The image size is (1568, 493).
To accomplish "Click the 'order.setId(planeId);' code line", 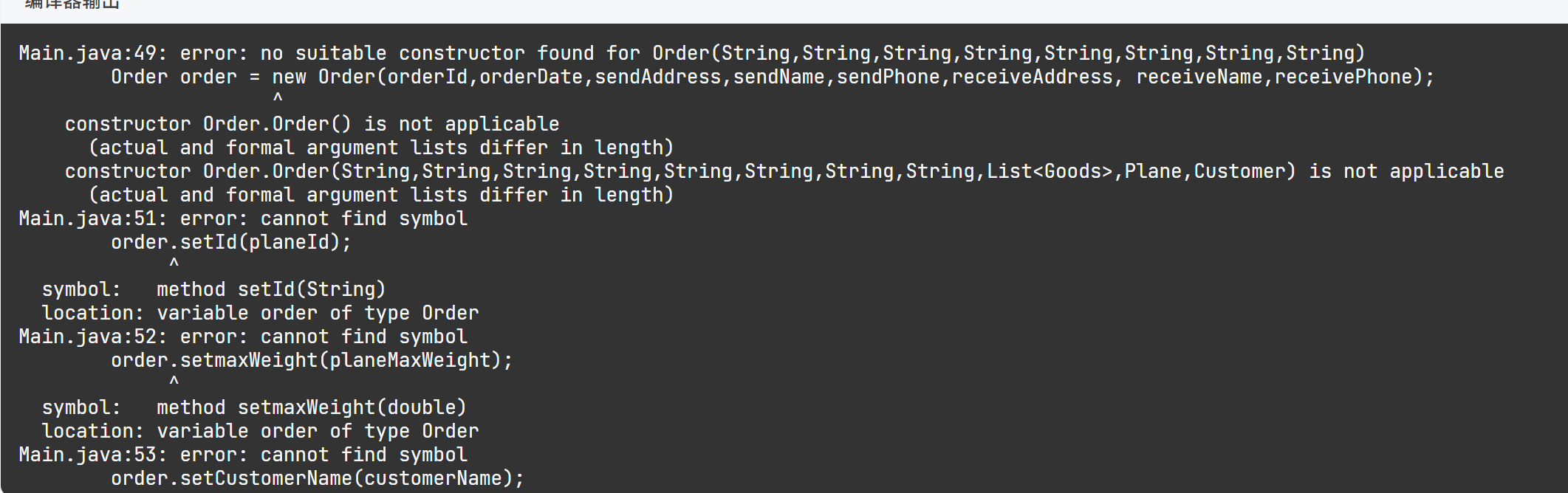I will [231, 242].
